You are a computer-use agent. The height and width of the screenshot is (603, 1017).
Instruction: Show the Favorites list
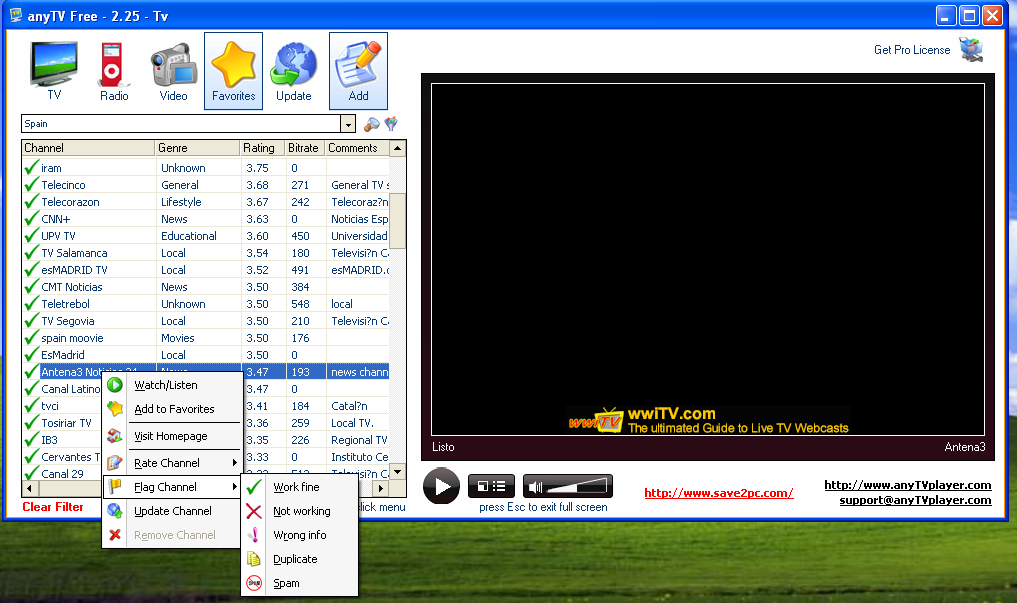(233, 71)
